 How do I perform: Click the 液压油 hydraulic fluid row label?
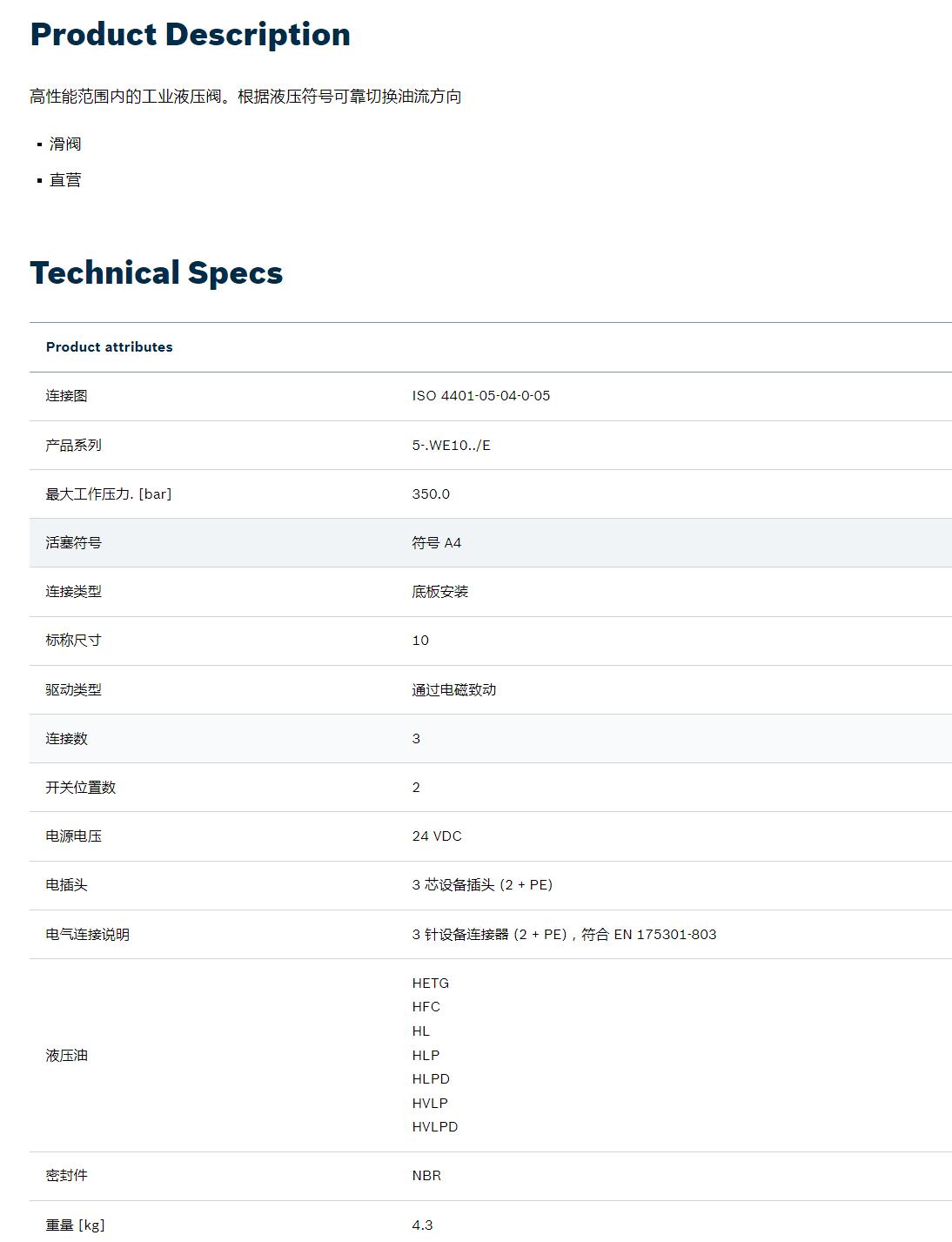pos(67,1055)
